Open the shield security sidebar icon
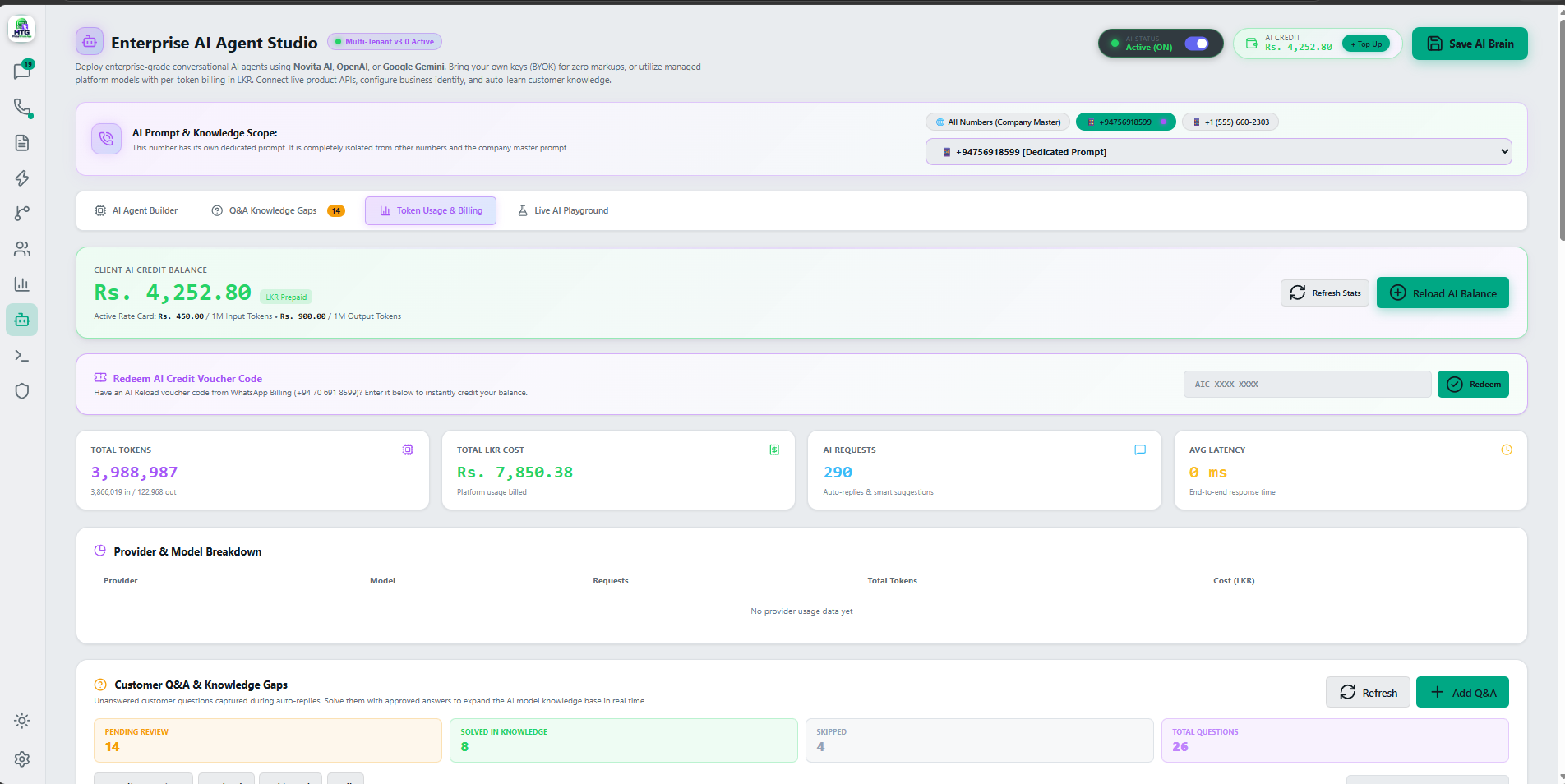 22,391
